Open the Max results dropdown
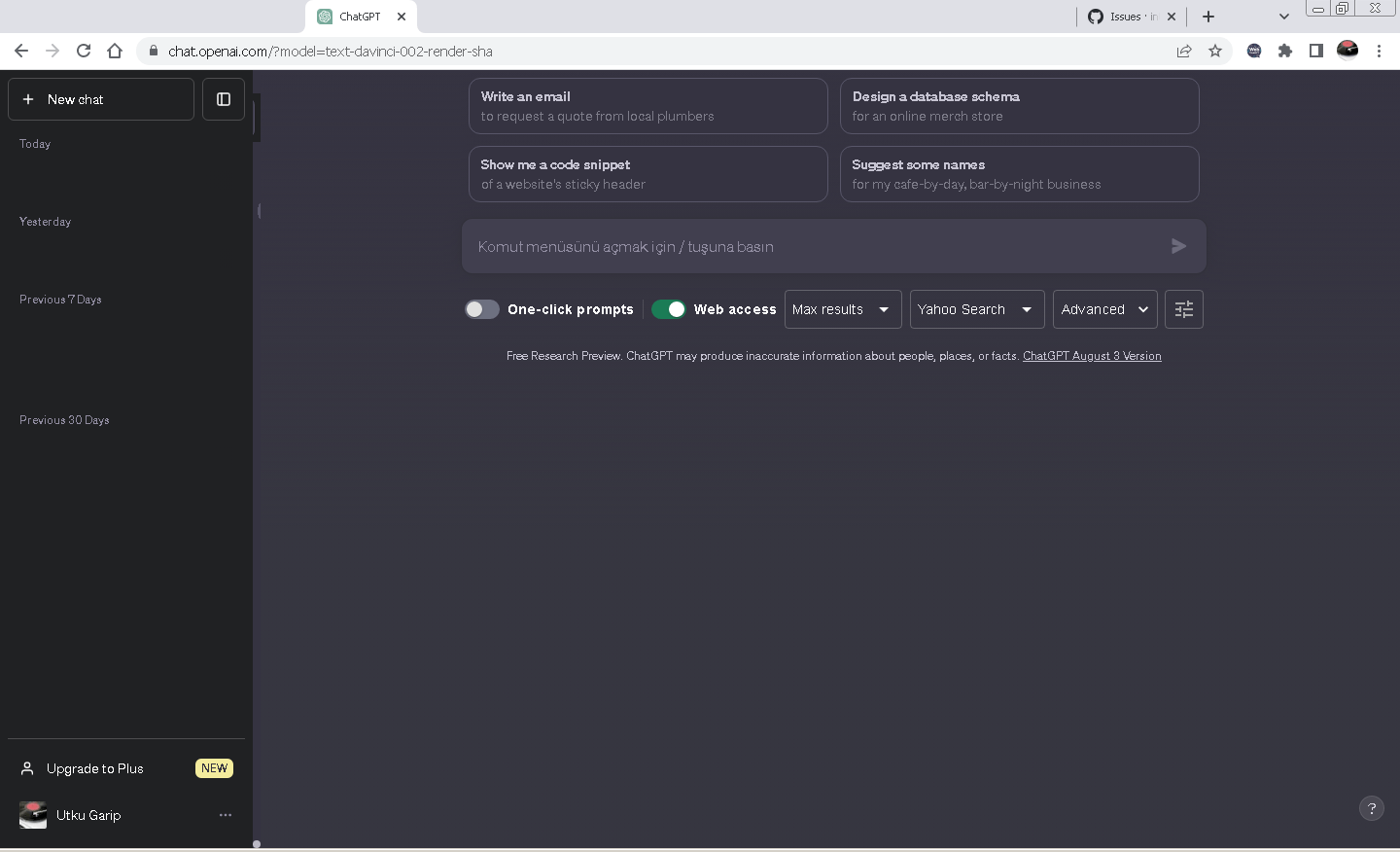The width and height of the screenshot is (1400, 852). (x=842, y=309)
